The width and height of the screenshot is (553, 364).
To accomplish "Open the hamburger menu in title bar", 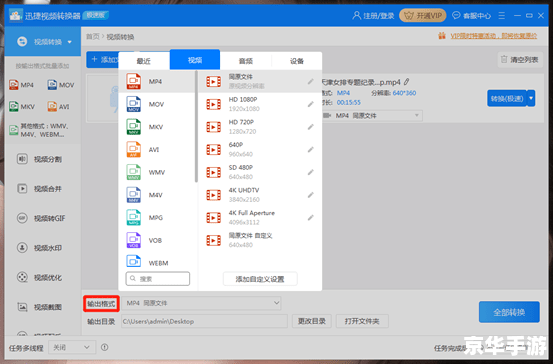I will [x=502, y=16].
